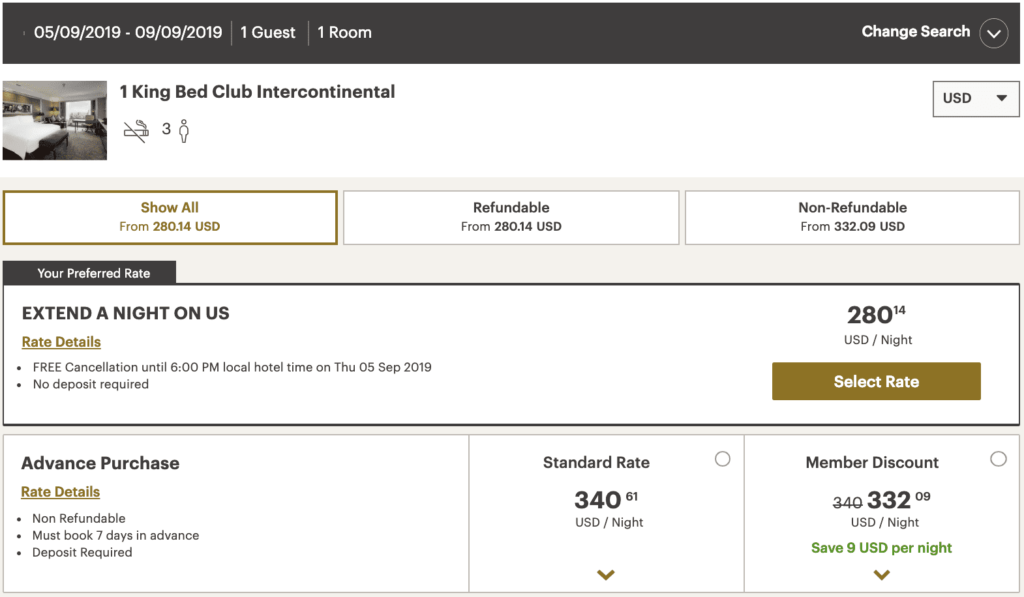The image size is (1024, 597).
Task: Select the Member Discount radio button
Action: (x=998, y=459)
